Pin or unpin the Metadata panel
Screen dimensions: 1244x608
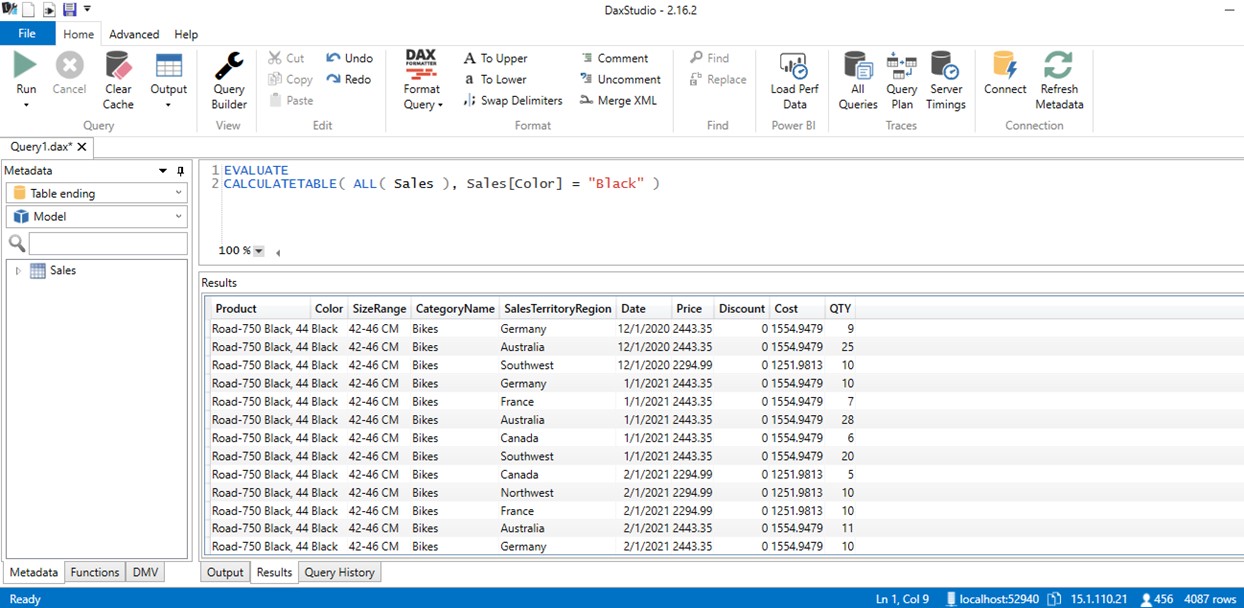(180, 171)
